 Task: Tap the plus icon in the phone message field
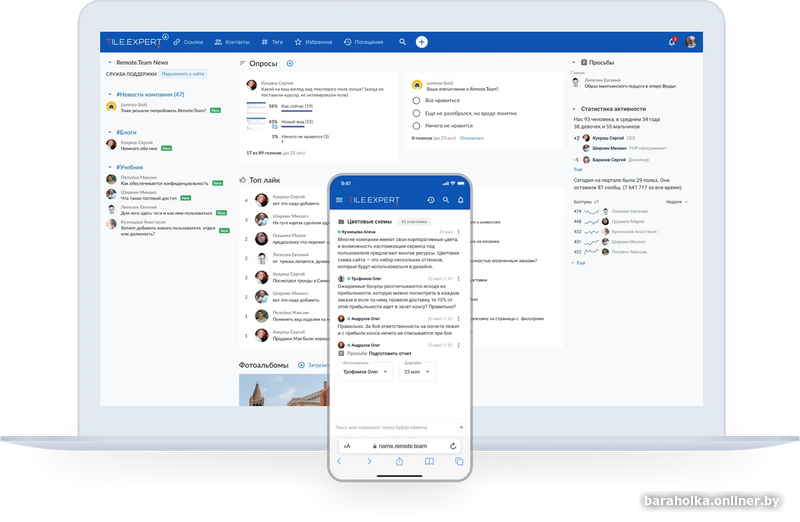[x=460, y=427]
